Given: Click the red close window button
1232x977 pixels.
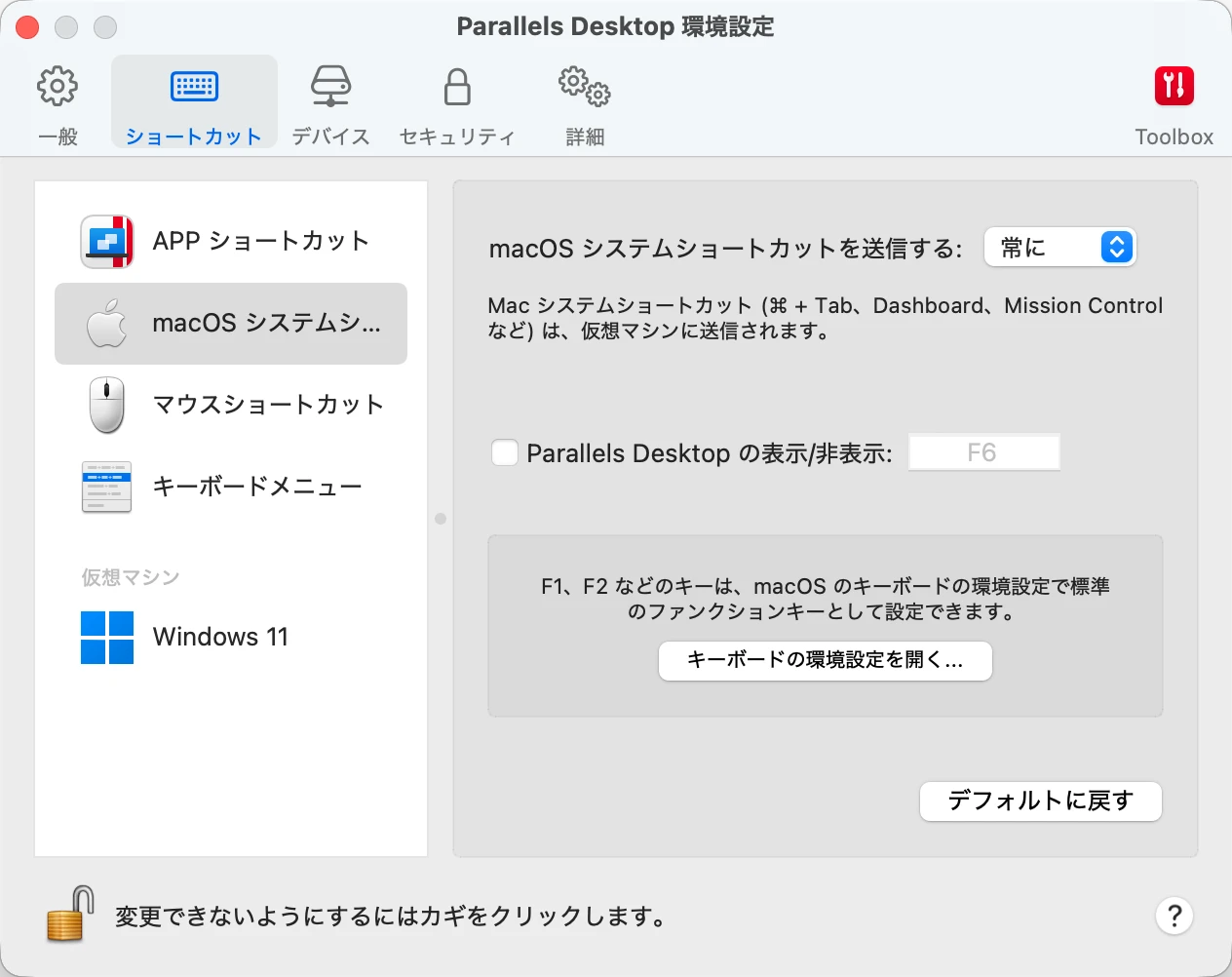Looking at the screenshot, I should click(27, 27).
